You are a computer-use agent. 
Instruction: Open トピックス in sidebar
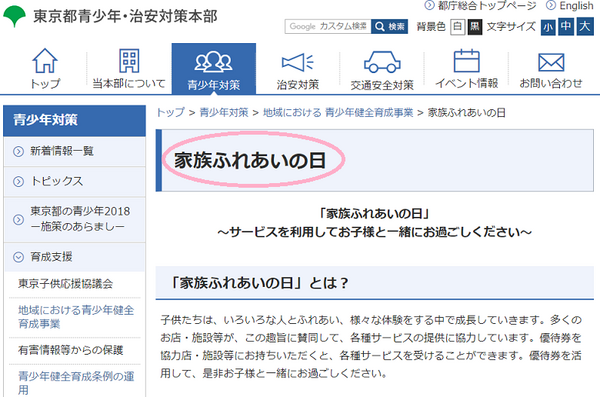pos(57,181)
